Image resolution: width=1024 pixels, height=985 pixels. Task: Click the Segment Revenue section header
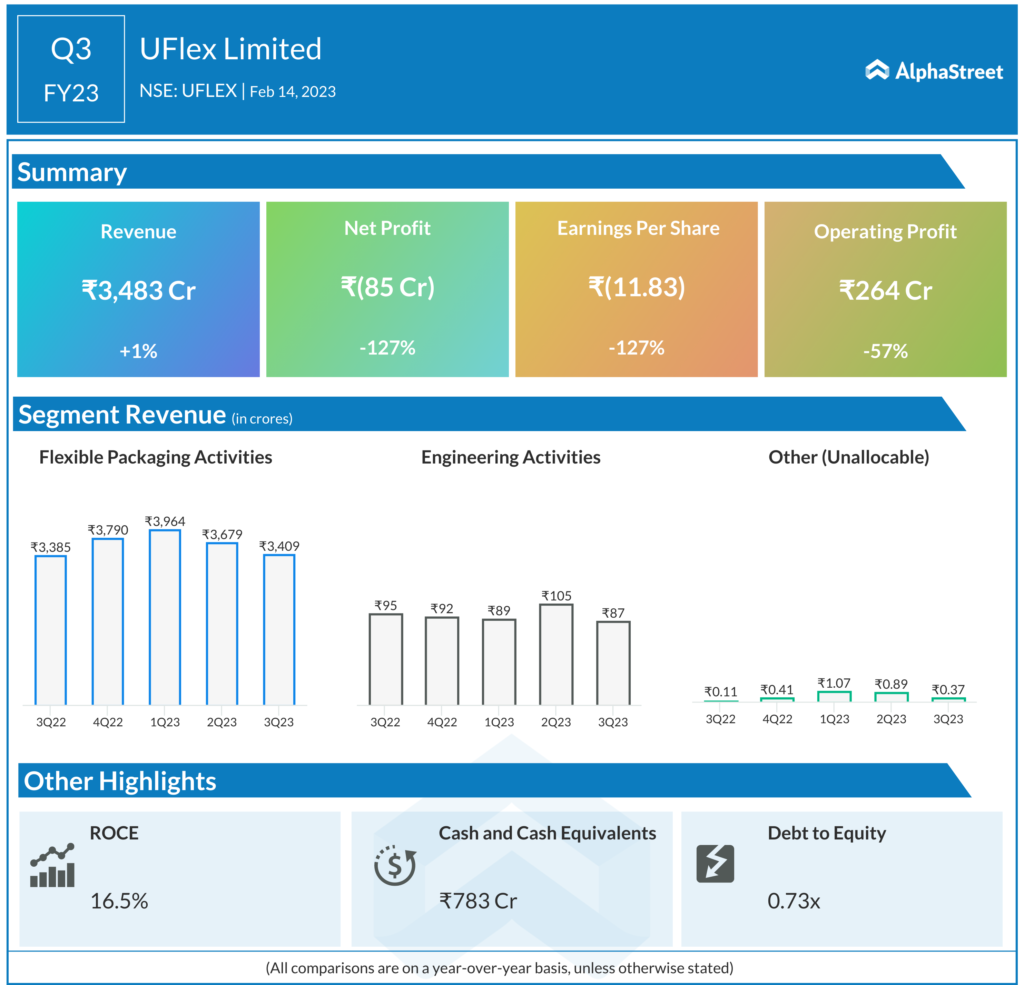click(x=122, y=414)
